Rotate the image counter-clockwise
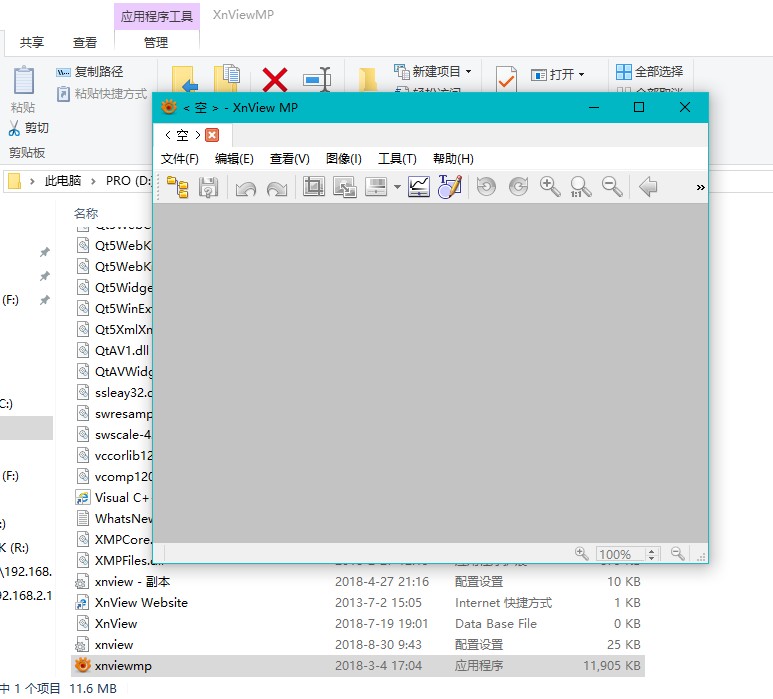The height and width of the screenshot is (699, 773). tap(487, 187)
